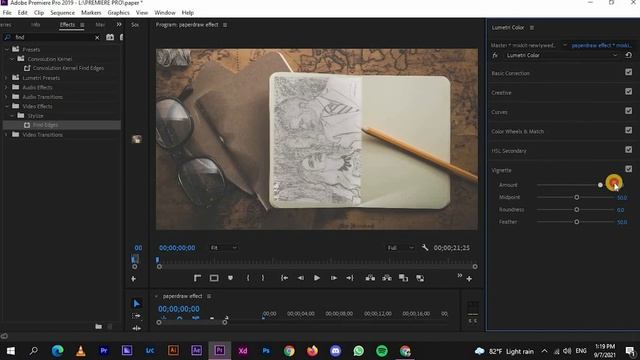Reset the Lumetri Color effect
640x360 pixels.
click(629, 55)
